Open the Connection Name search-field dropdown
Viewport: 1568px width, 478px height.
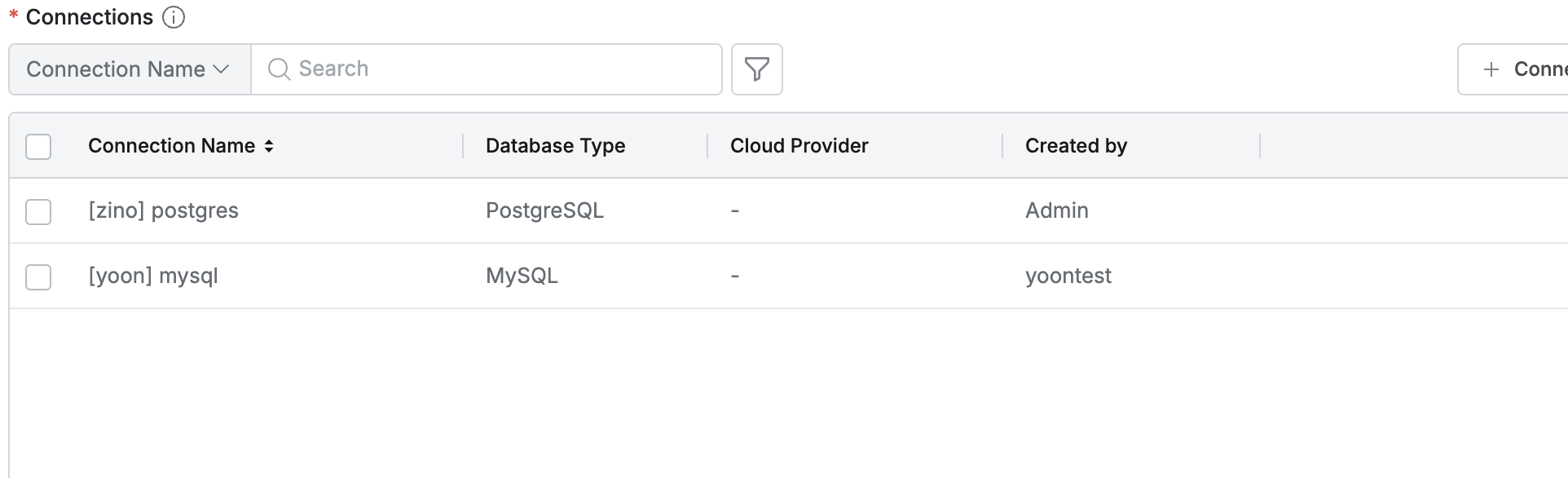click(x=129, y=69)
